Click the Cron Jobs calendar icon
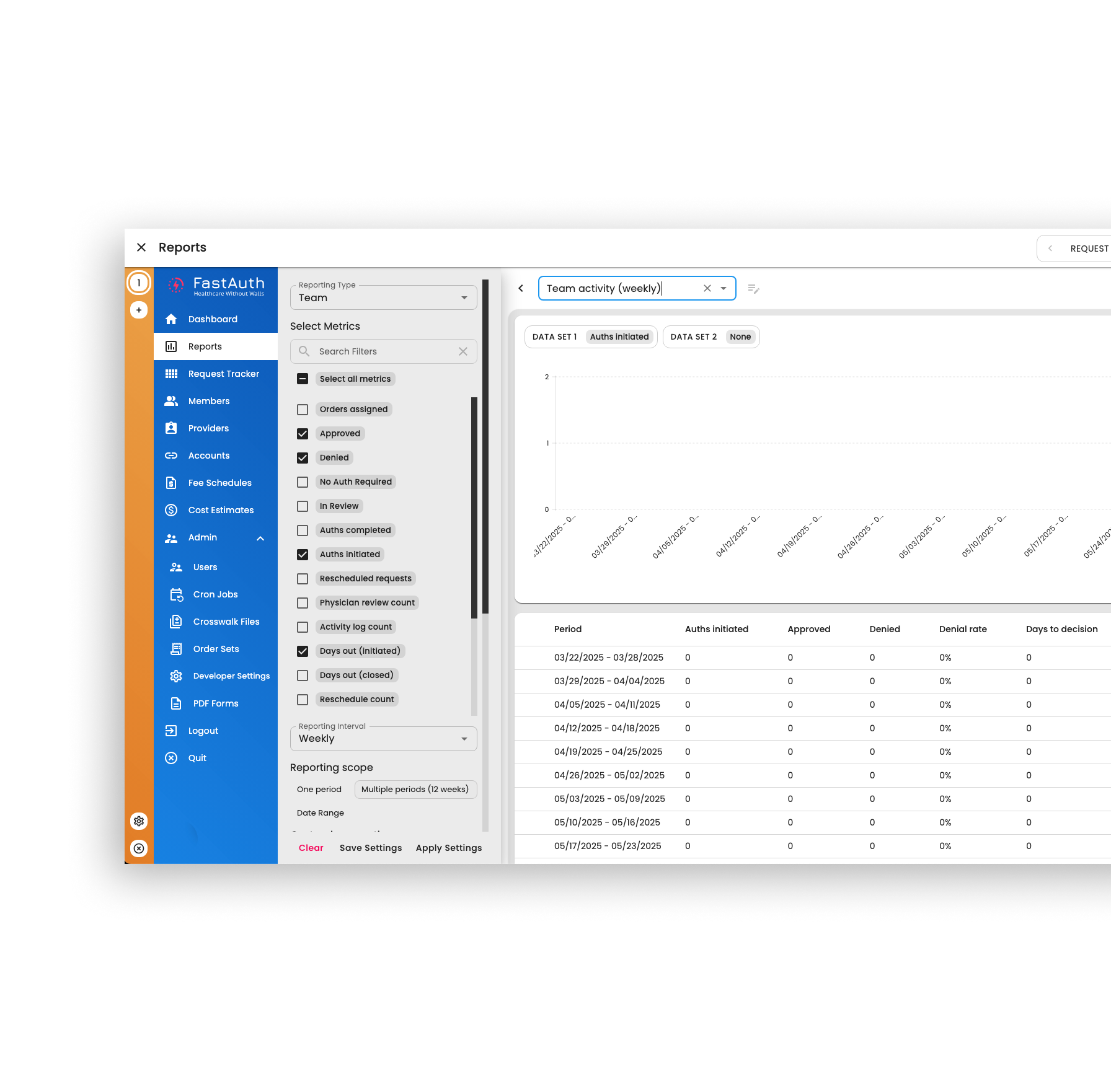Screen dimensions: 1111x1092 pyautogui.click(x=176, y=594)
